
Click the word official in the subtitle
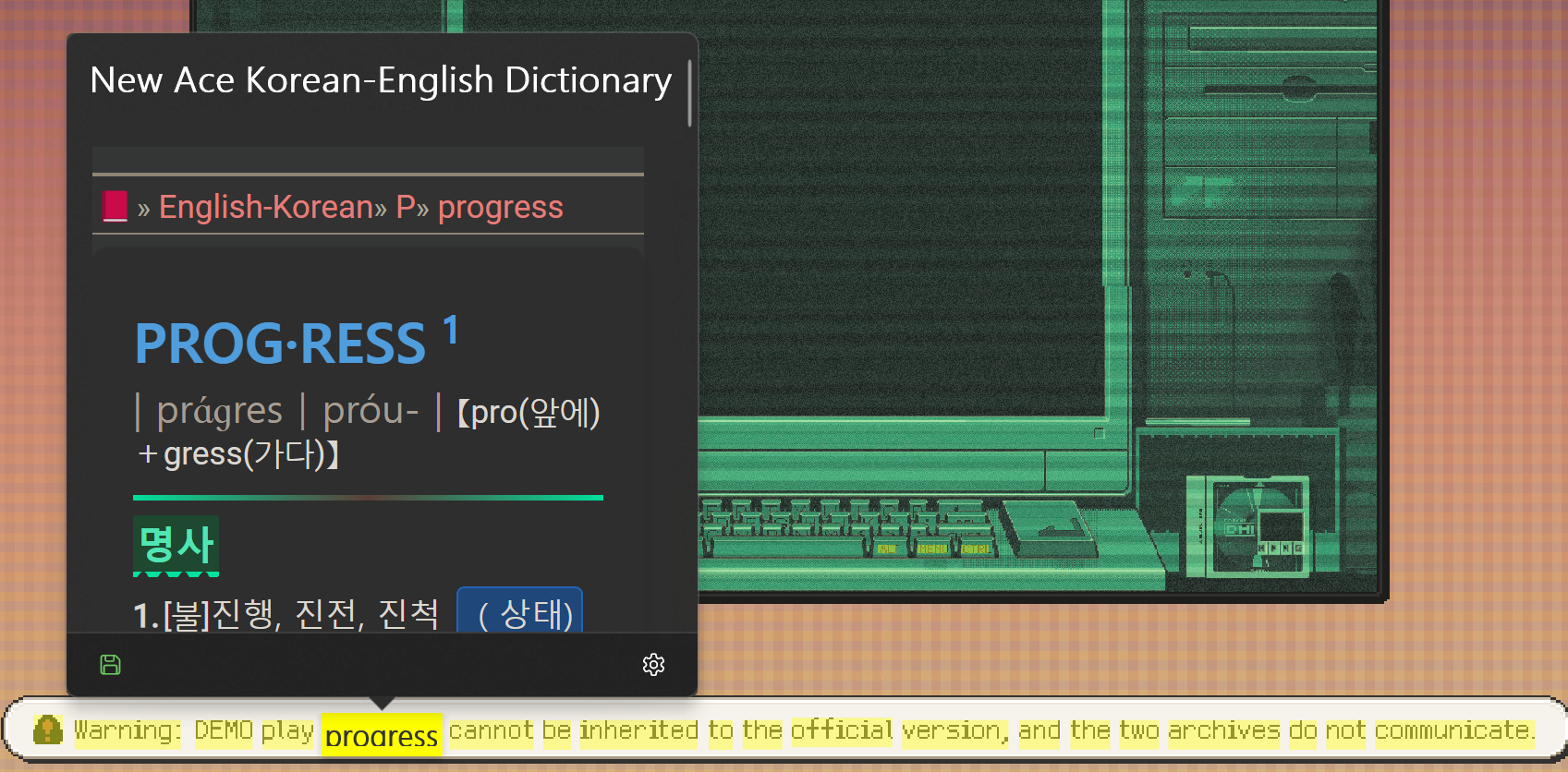842,730
